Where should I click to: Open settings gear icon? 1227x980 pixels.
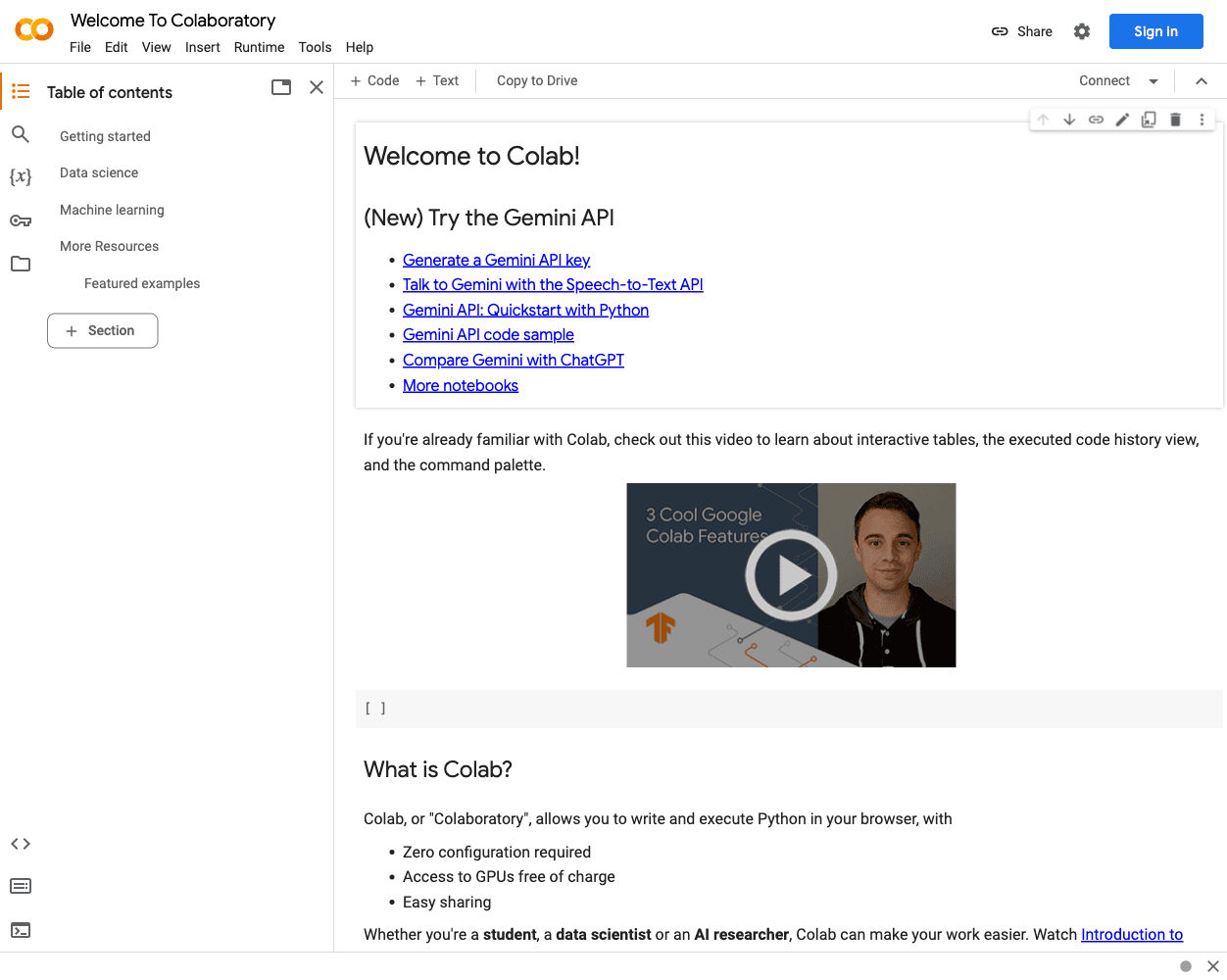[x=1082, y=31]
